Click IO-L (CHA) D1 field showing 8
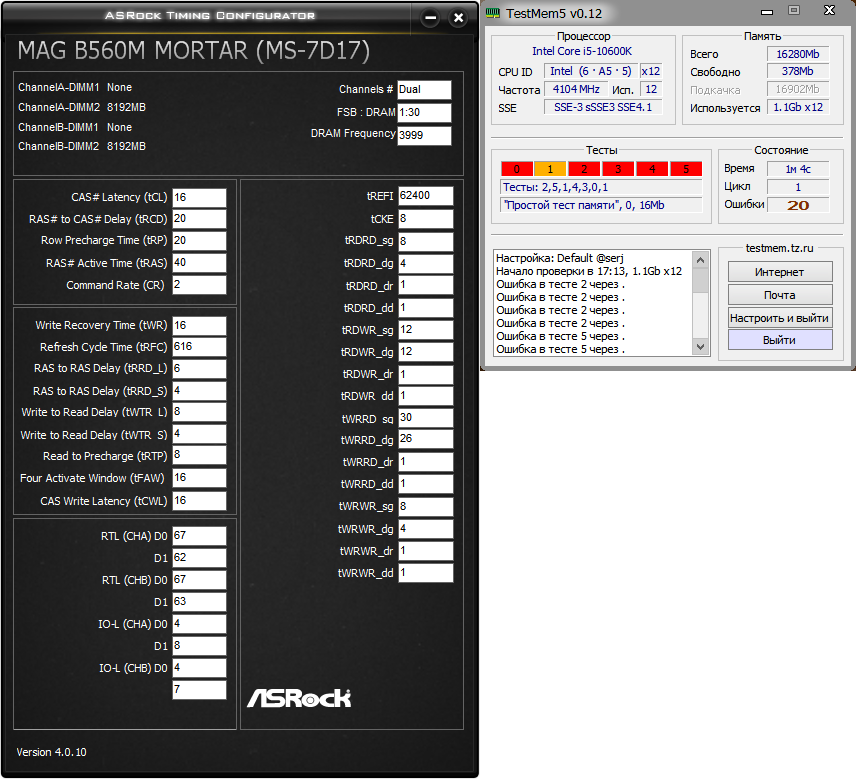Image resolution: width=856 pixels, height=780 pixels. point(199,646)
